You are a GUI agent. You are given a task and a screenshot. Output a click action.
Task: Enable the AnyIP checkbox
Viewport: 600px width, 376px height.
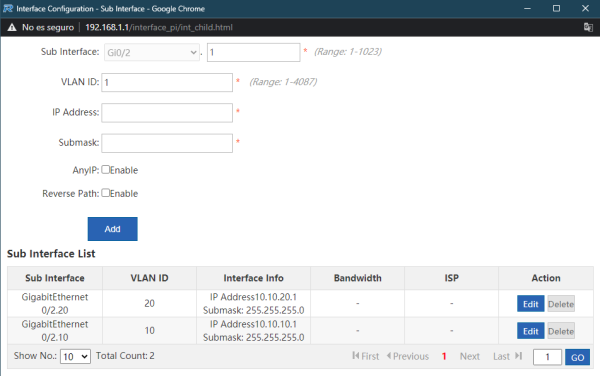point(106,169)
